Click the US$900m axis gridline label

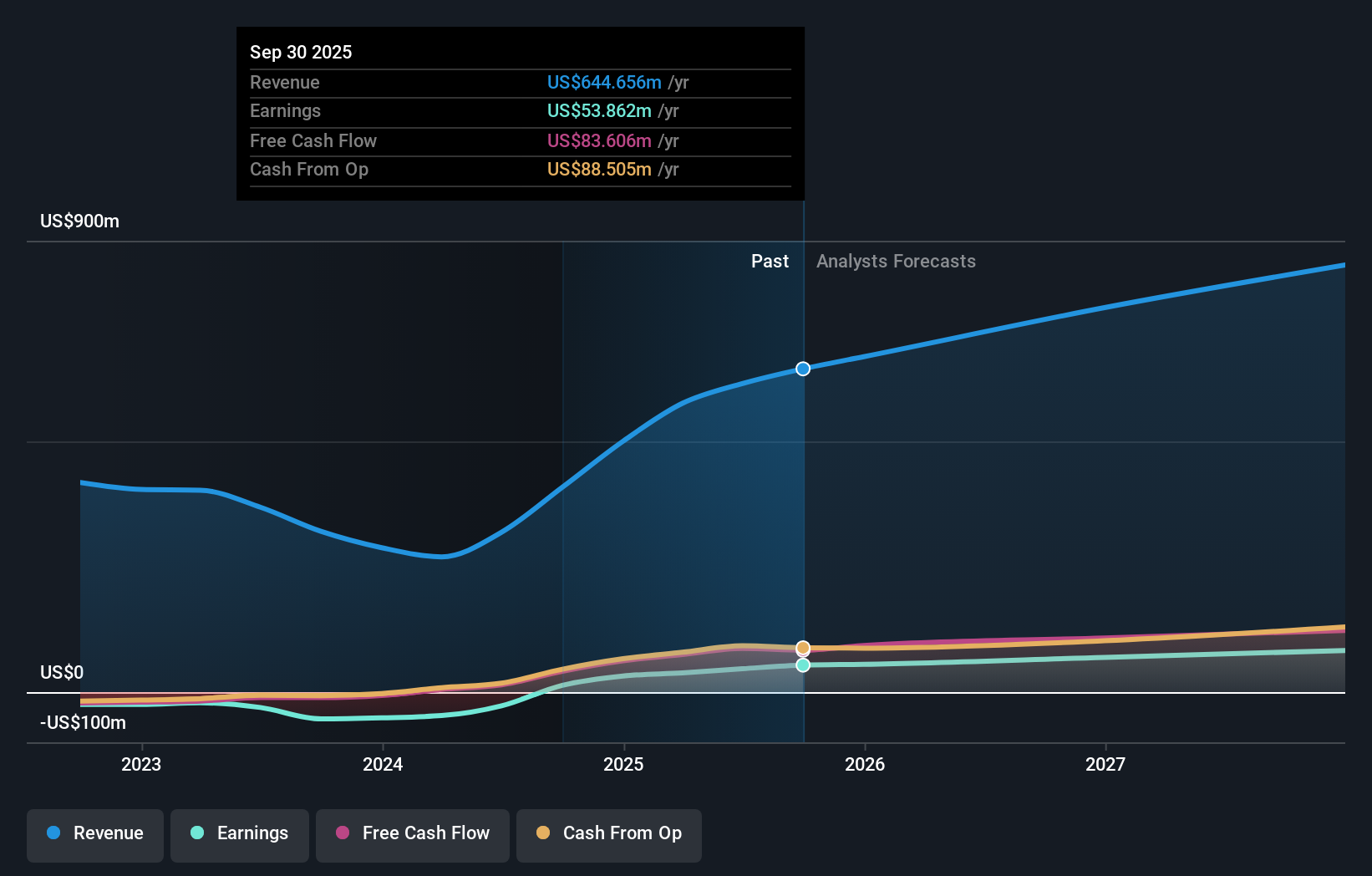coord(78,221)
